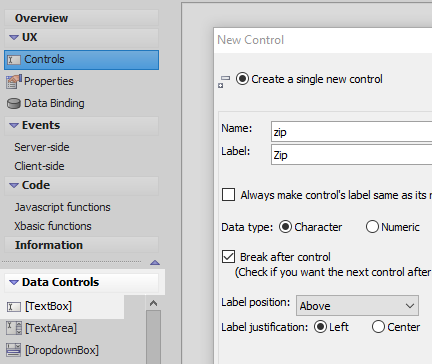Select the Controls textbox icon
This screenshot has height=364, width=432.
click(x=14, y=60)
